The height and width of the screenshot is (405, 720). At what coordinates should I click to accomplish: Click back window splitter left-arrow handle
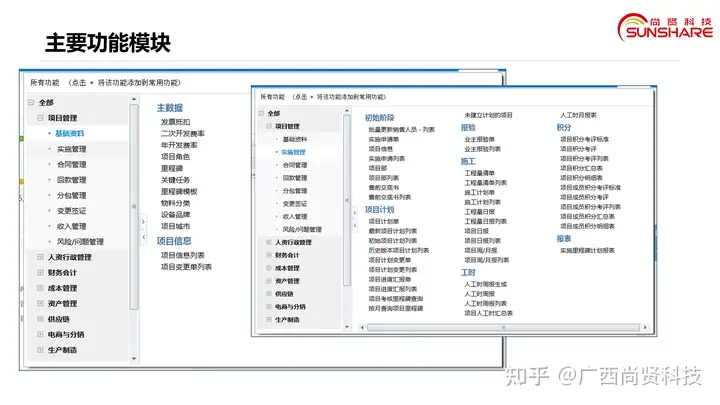143,237
